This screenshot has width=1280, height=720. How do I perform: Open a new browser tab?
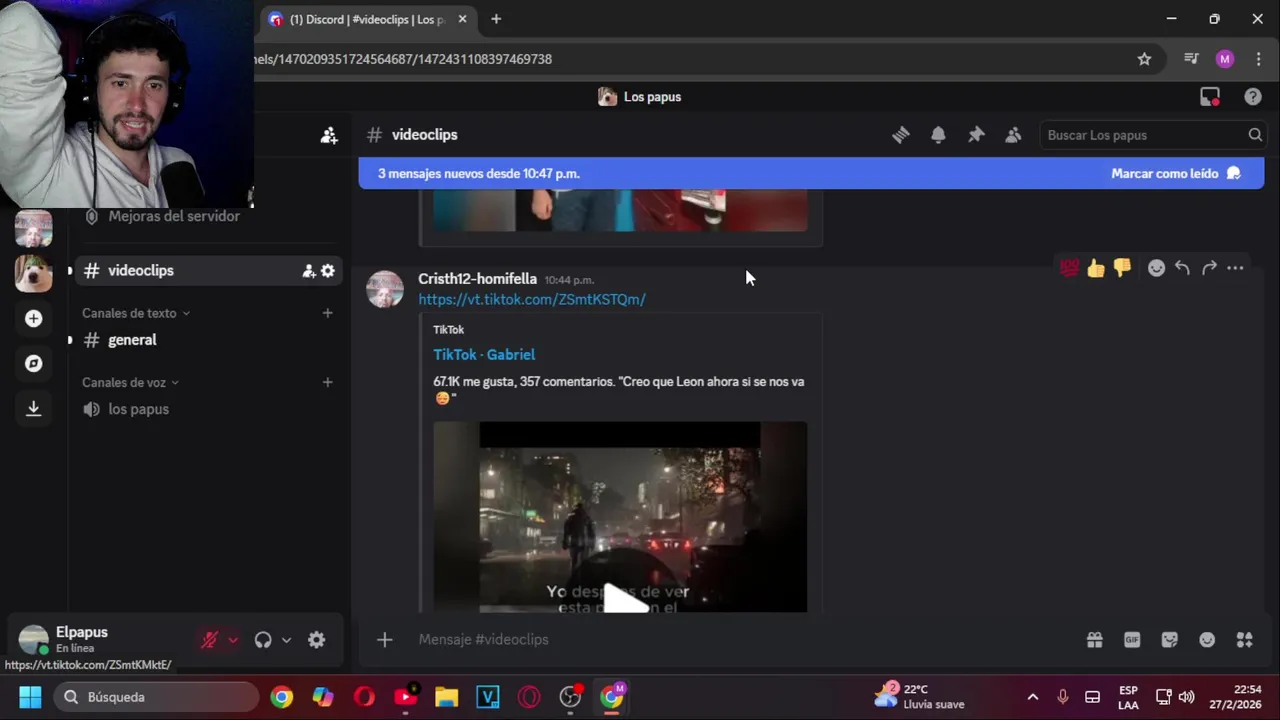pyautogui.click(x=496, y=19)
